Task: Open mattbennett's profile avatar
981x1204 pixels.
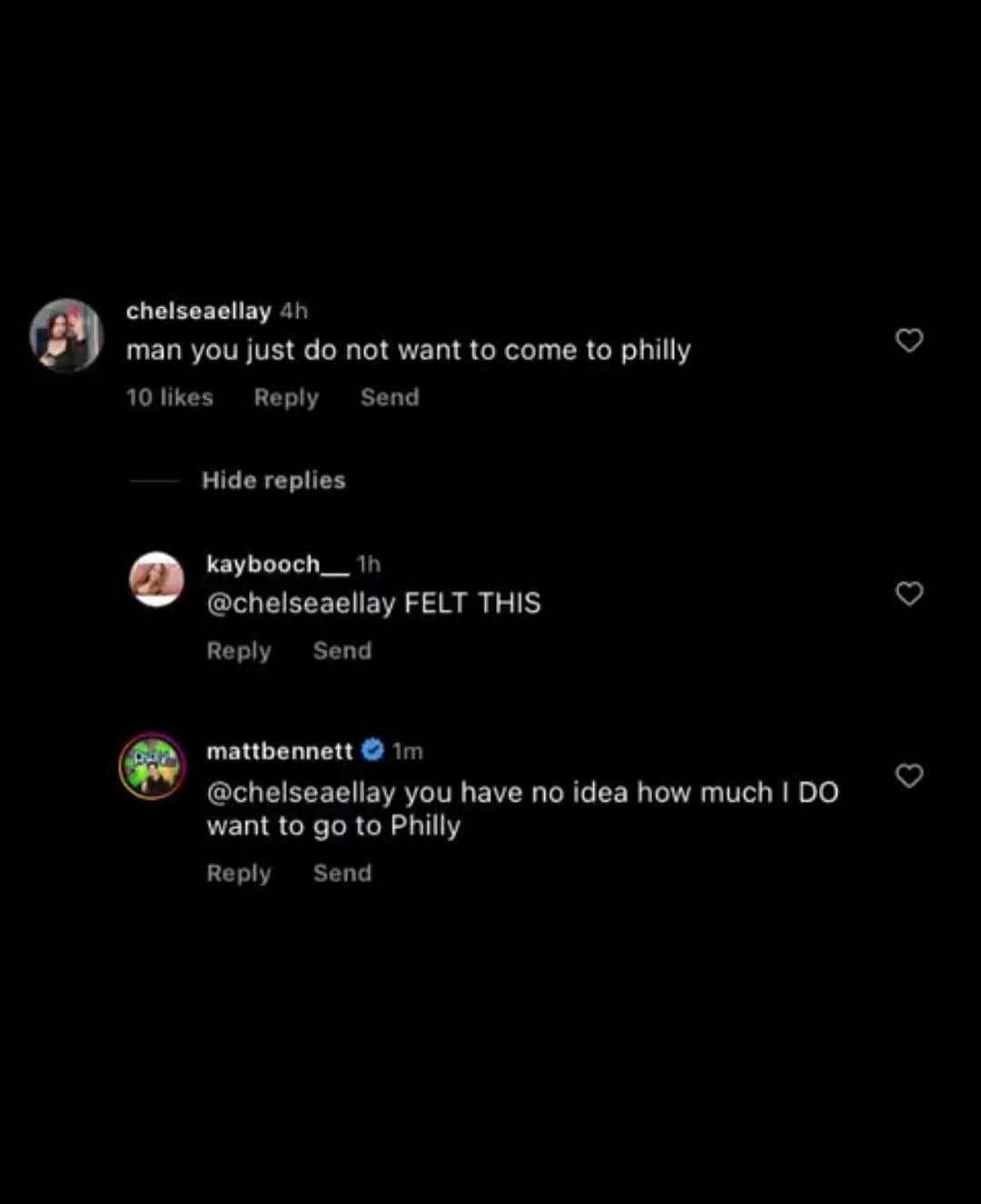Action: 153,766
